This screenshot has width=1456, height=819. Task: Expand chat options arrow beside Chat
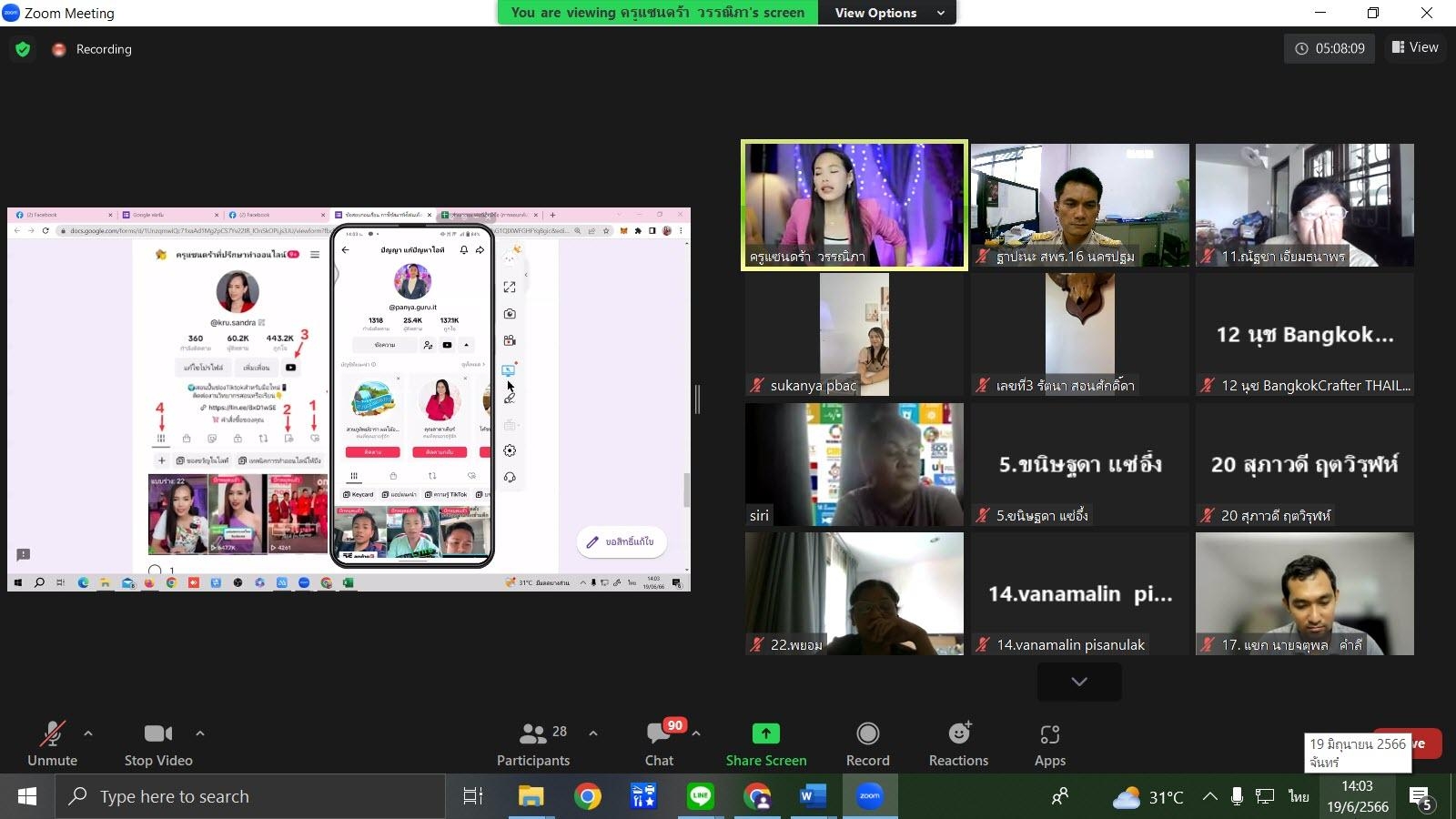(696, 733)
